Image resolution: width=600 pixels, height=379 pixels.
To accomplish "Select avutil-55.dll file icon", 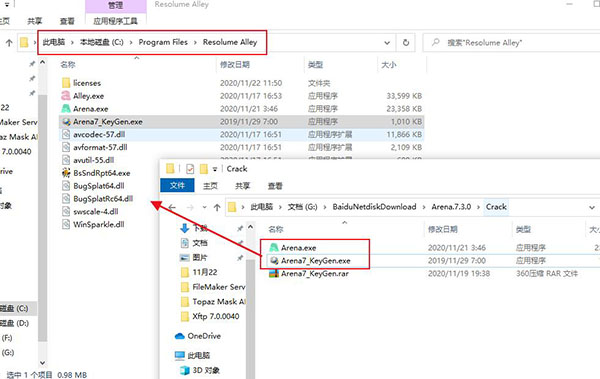I will point(66,160).
